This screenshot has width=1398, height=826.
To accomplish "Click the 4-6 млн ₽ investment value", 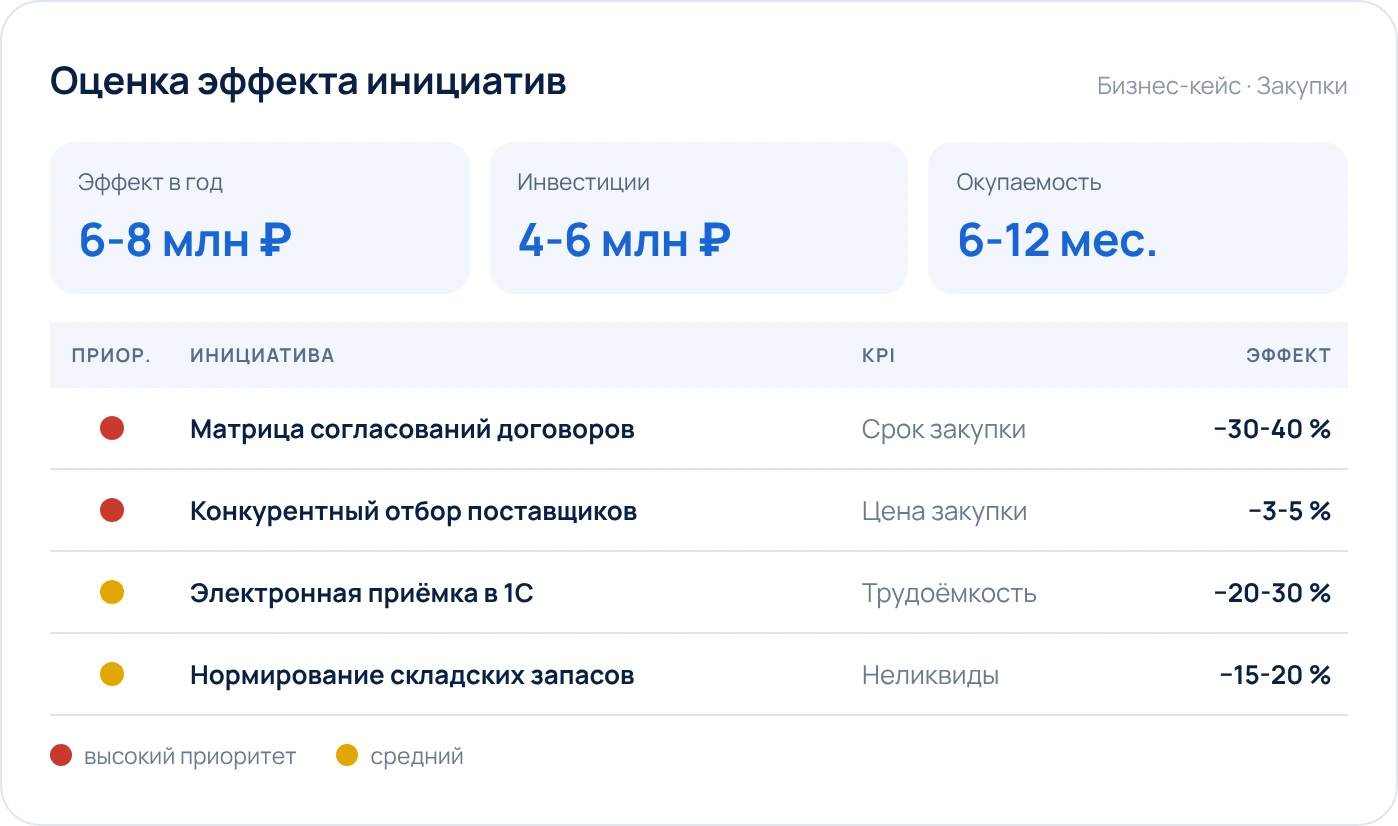I will (x=624, y=241).
